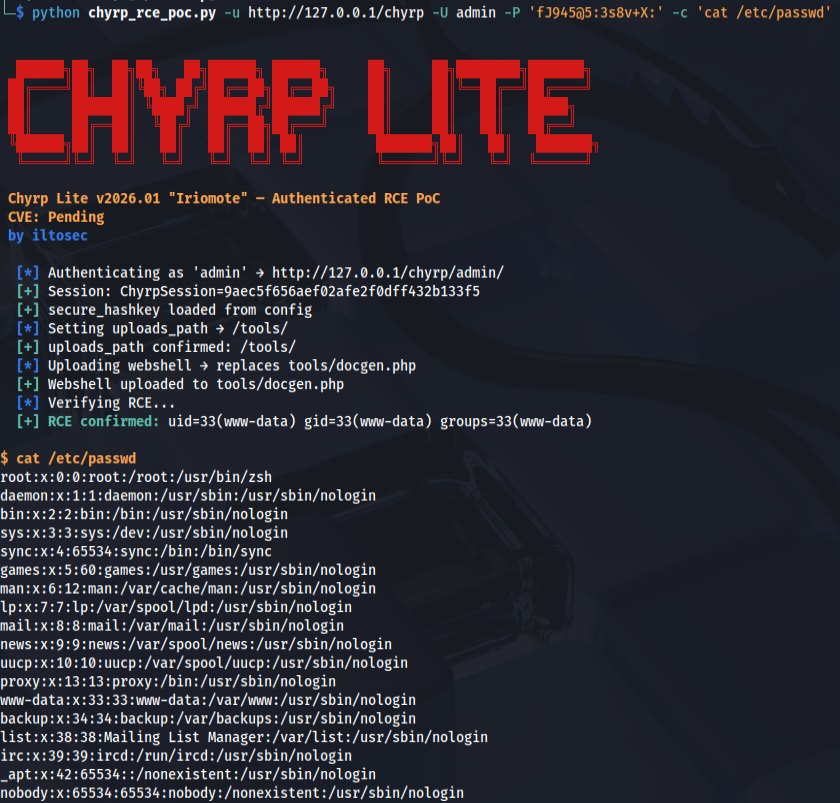The image size is (840, 803).
Task: Click the news:x:9:9 passwd entry
Action: pos(196,644)
